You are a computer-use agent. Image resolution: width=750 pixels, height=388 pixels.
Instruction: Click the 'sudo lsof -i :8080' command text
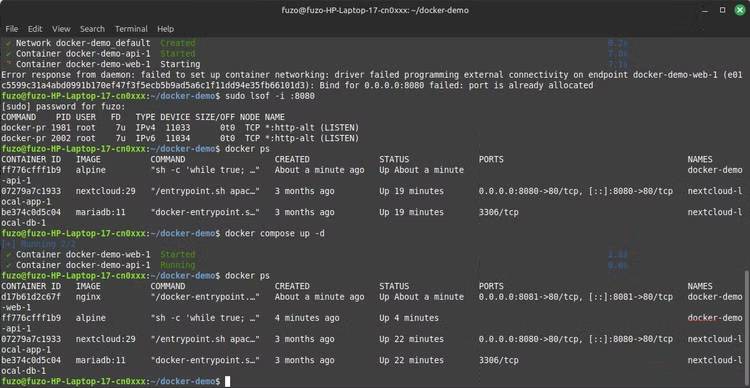[270, 96]
